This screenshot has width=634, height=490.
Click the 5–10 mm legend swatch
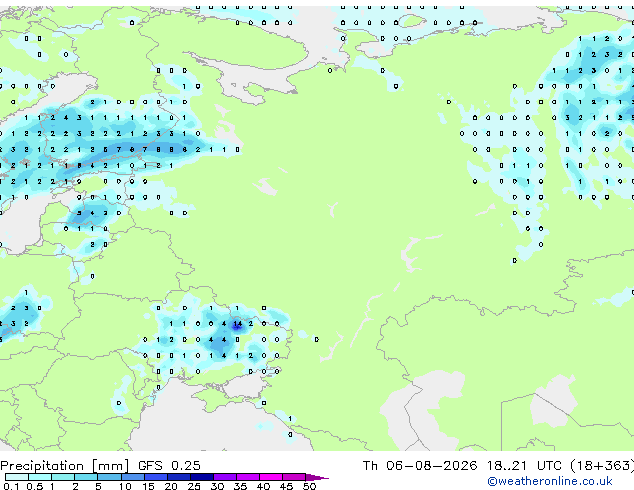pos(109,477)
